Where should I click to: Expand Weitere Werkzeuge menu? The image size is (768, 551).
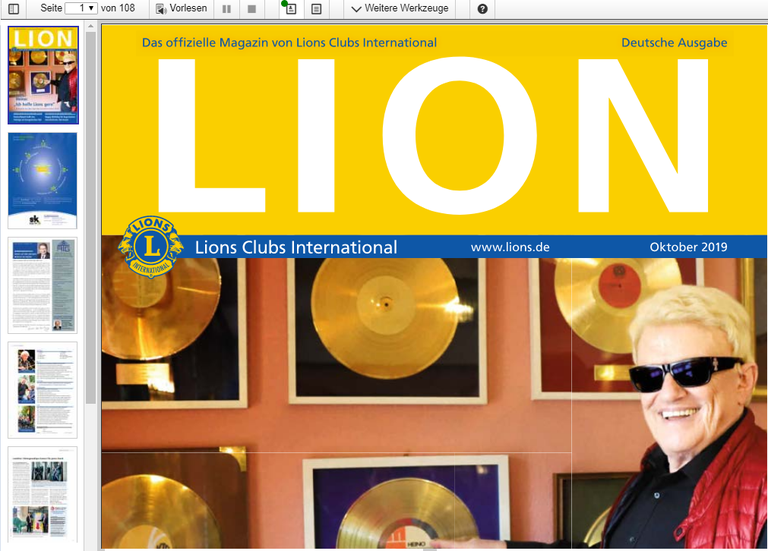(x=400, y=8)
